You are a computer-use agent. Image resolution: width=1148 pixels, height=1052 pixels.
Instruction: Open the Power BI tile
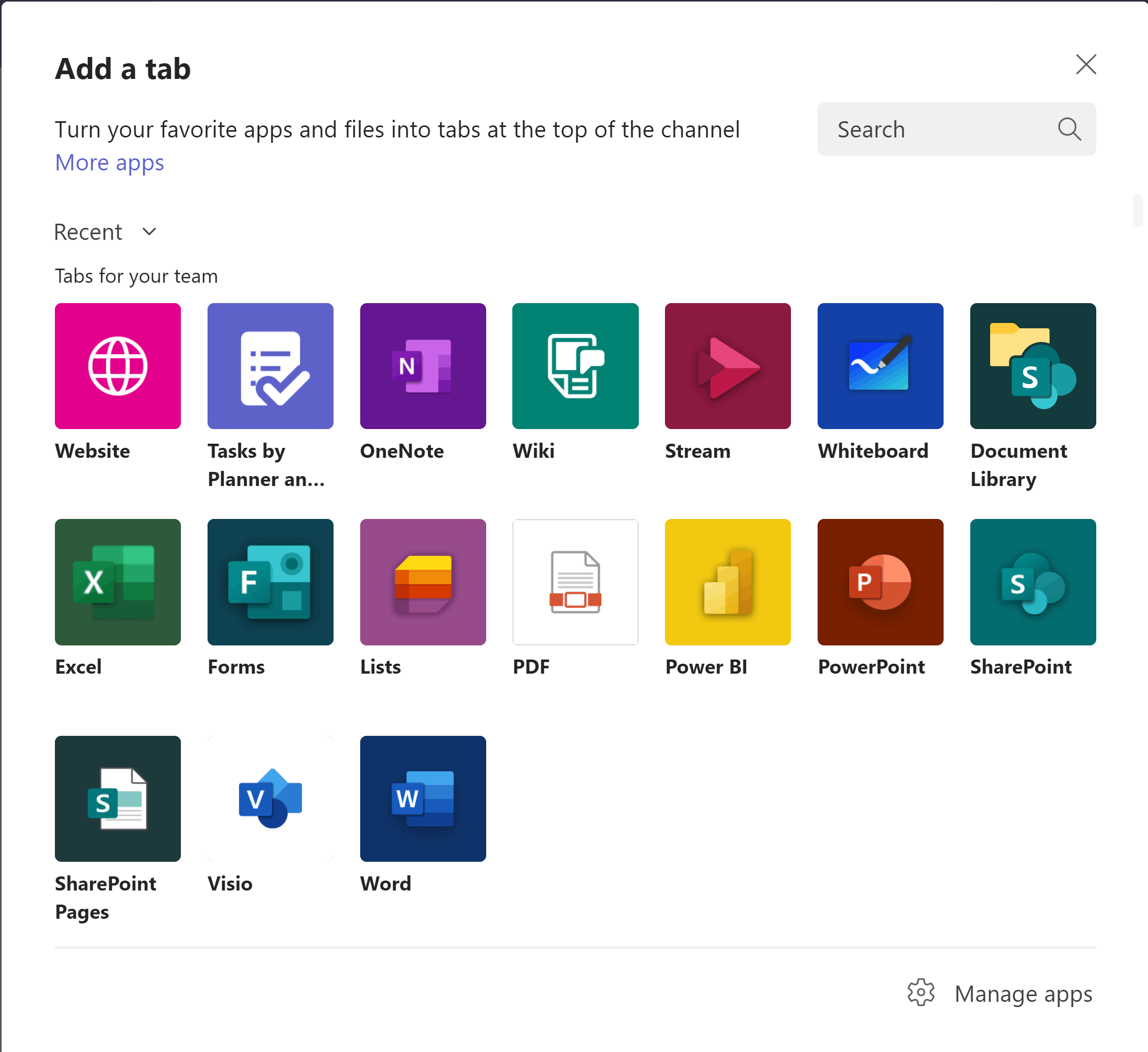(x=728, y=582)
